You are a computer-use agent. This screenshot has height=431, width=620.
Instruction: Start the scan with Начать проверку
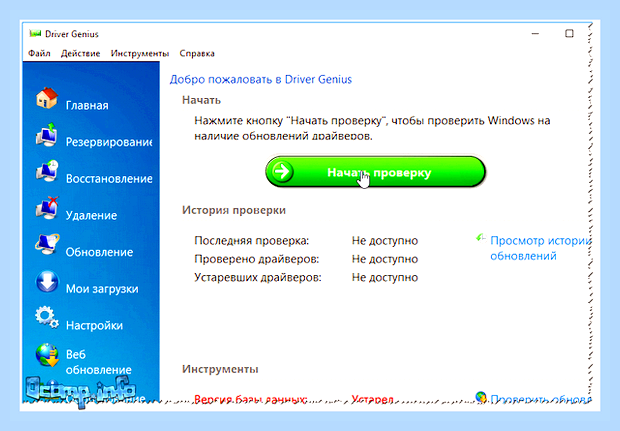pos(375,172)
